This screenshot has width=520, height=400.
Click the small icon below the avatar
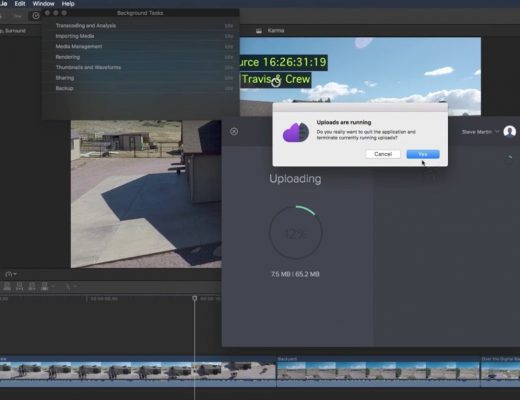(x=509, y=157)
